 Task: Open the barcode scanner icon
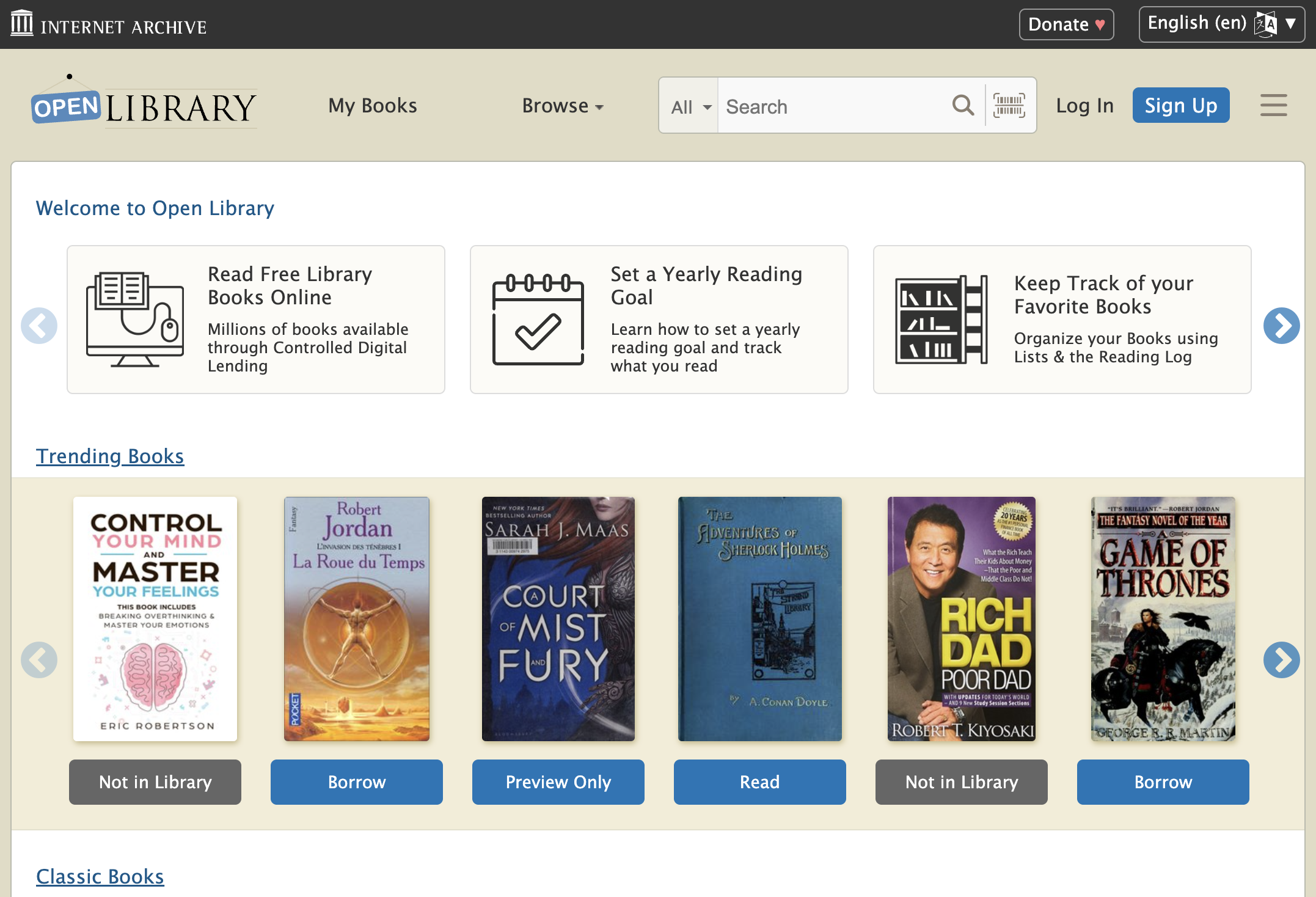tap(1009, 106)
